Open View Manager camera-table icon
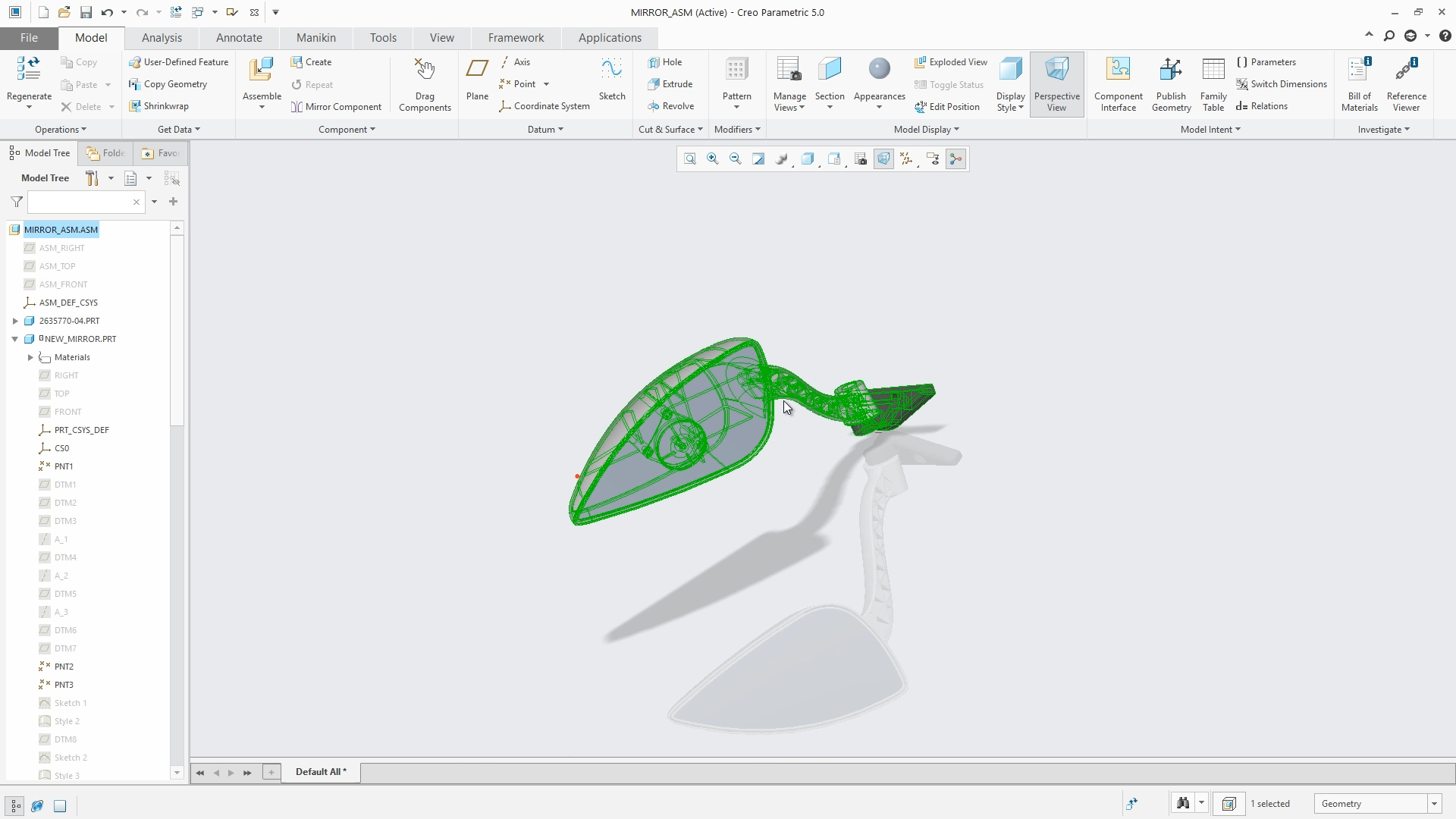1456x819 pixels. click(x=860, y=158)
